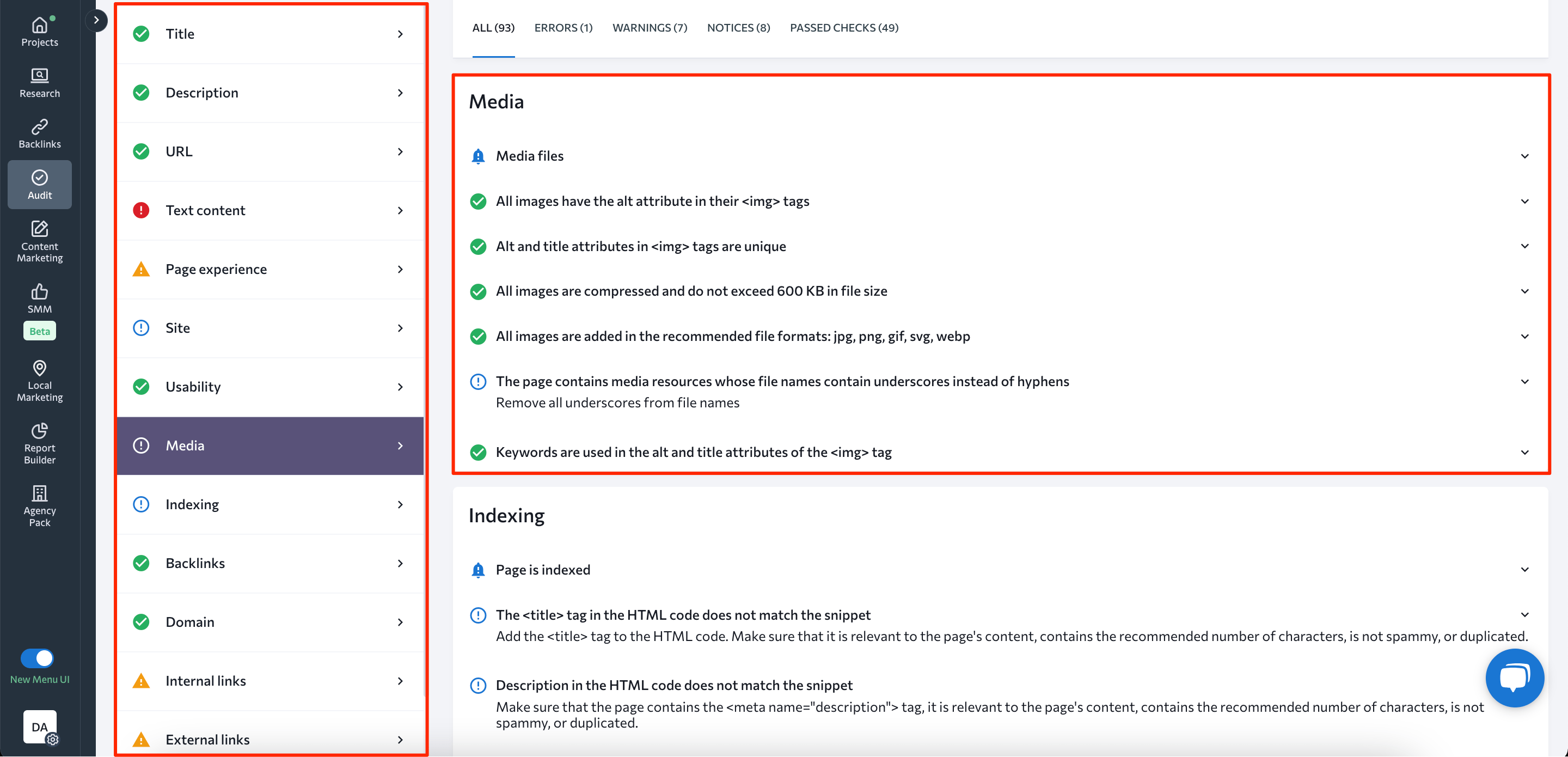Click the green check beside Domain
Image resolution: width=1568 pixels, height=757 pixels.
click(x=141, y=622)
